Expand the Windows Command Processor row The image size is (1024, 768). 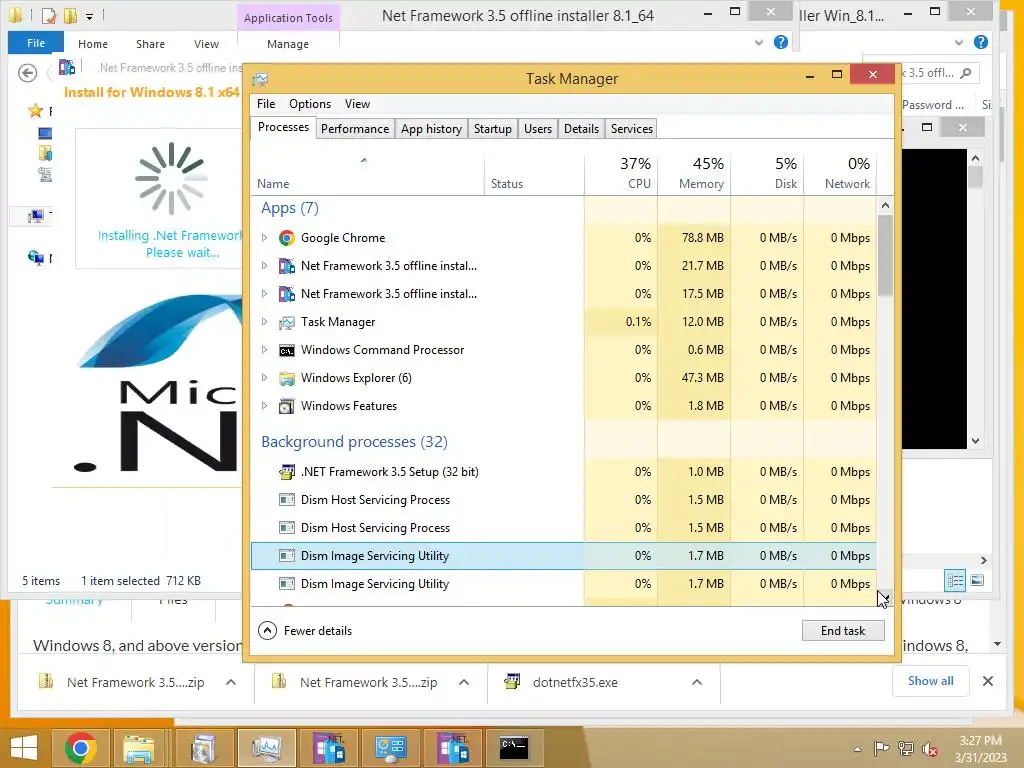coord(264,350)
